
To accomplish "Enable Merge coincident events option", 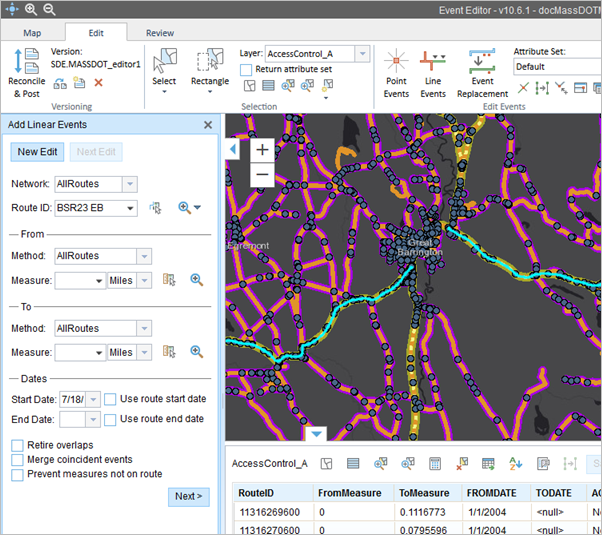I will (18, 460).
